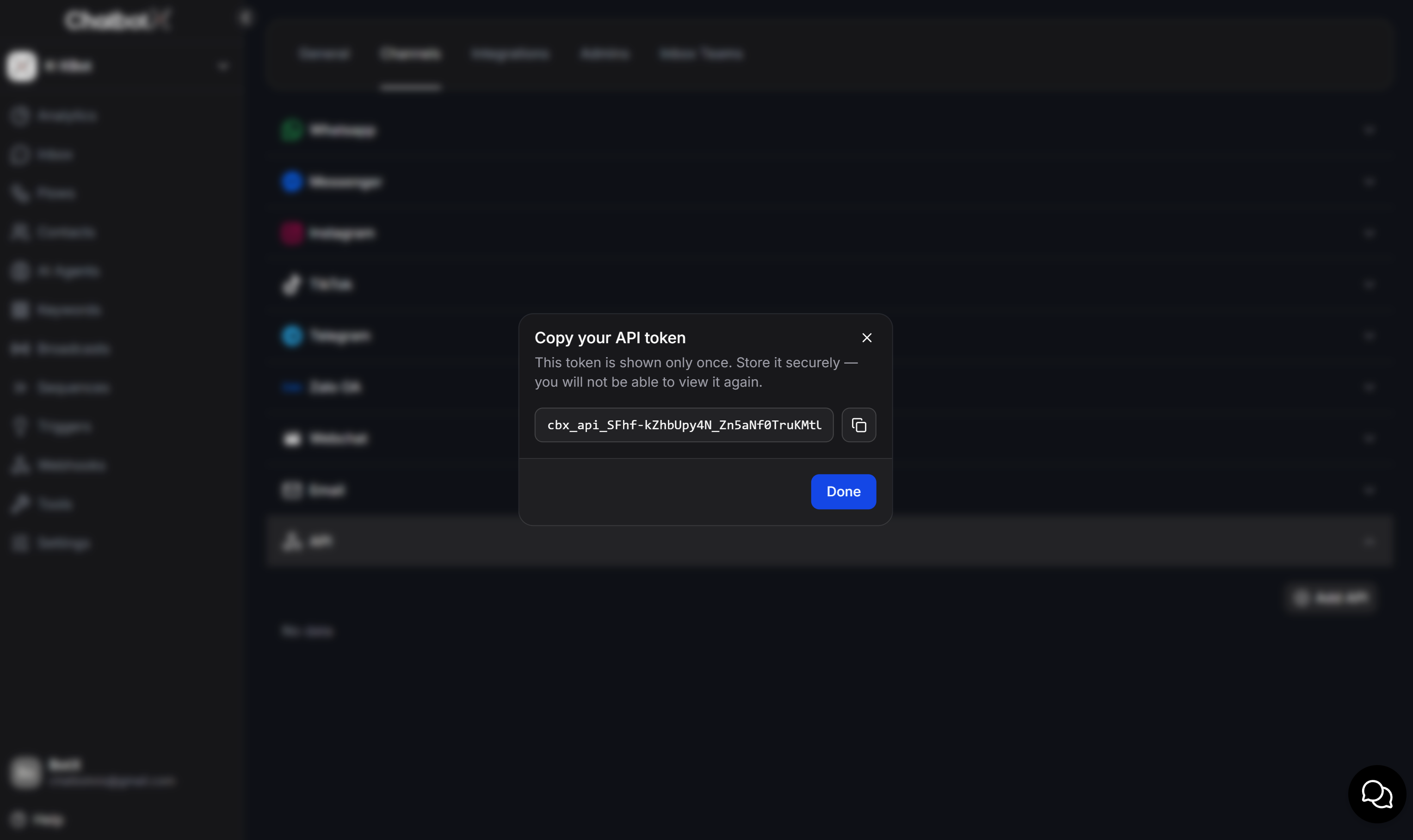Select the cbx_api token text field

click(x=684, y=425)
